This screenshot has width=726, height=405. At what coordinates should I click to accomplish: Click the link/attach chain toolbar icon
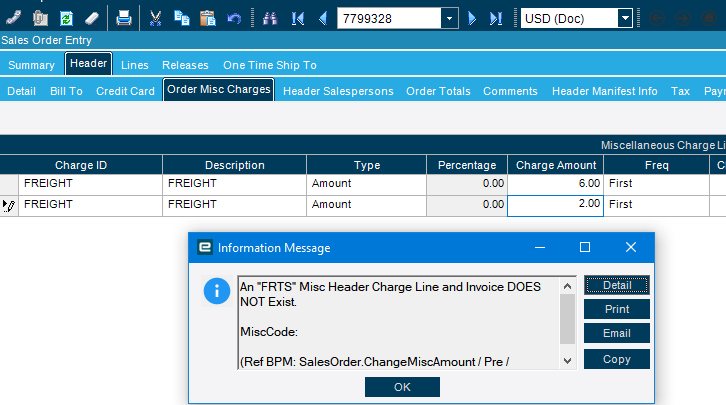(13, 19)
